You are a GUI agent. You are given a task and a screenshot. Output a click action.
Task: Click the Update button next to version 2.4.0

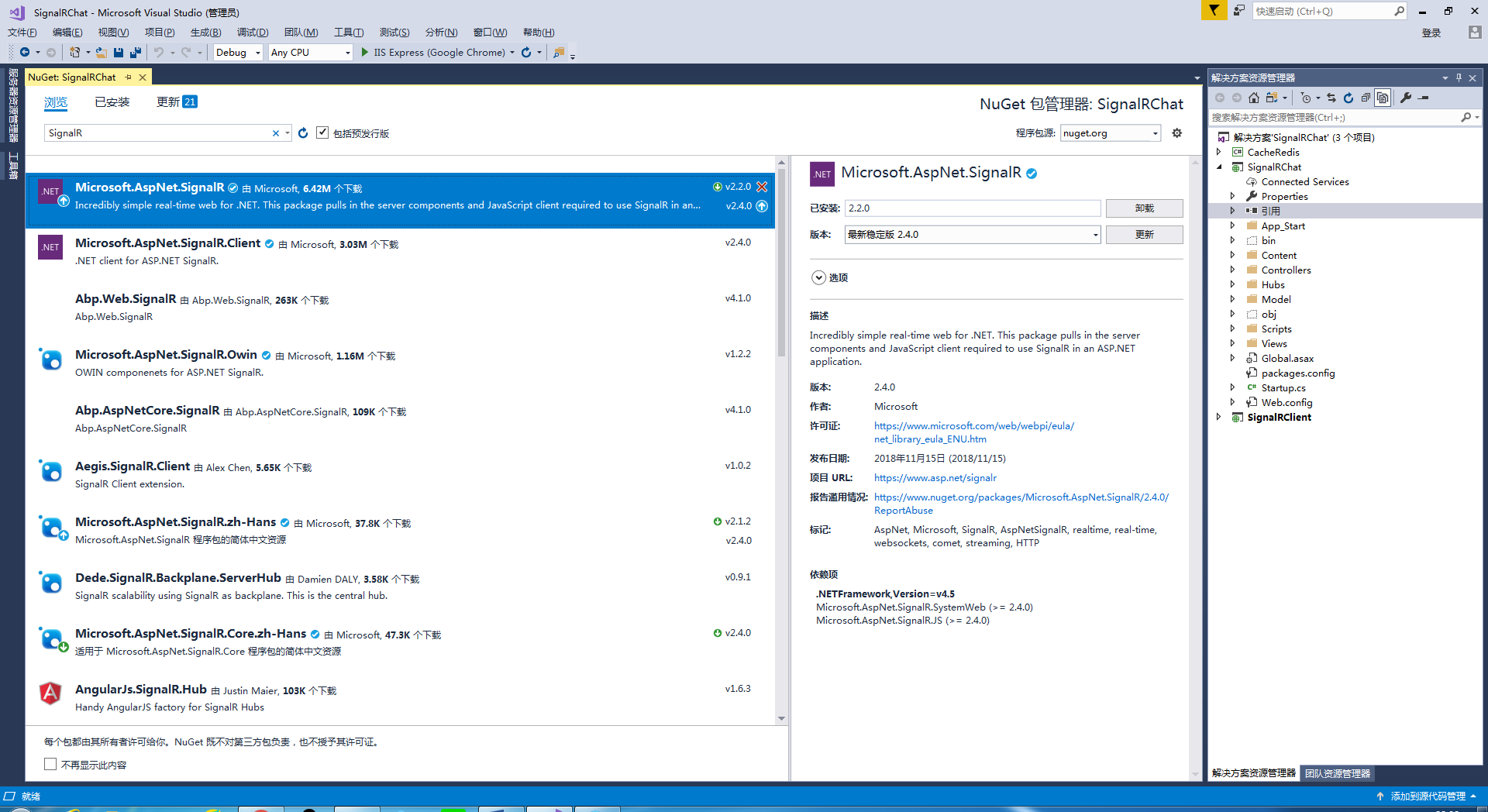(1144, 235)
